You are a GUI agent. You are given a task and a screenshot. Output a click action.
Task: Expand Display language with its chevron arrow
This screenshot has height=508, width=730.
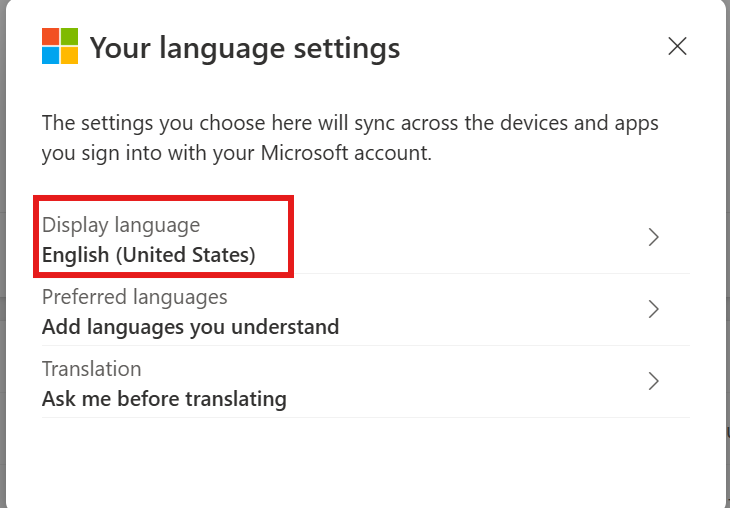pos(653,237)
